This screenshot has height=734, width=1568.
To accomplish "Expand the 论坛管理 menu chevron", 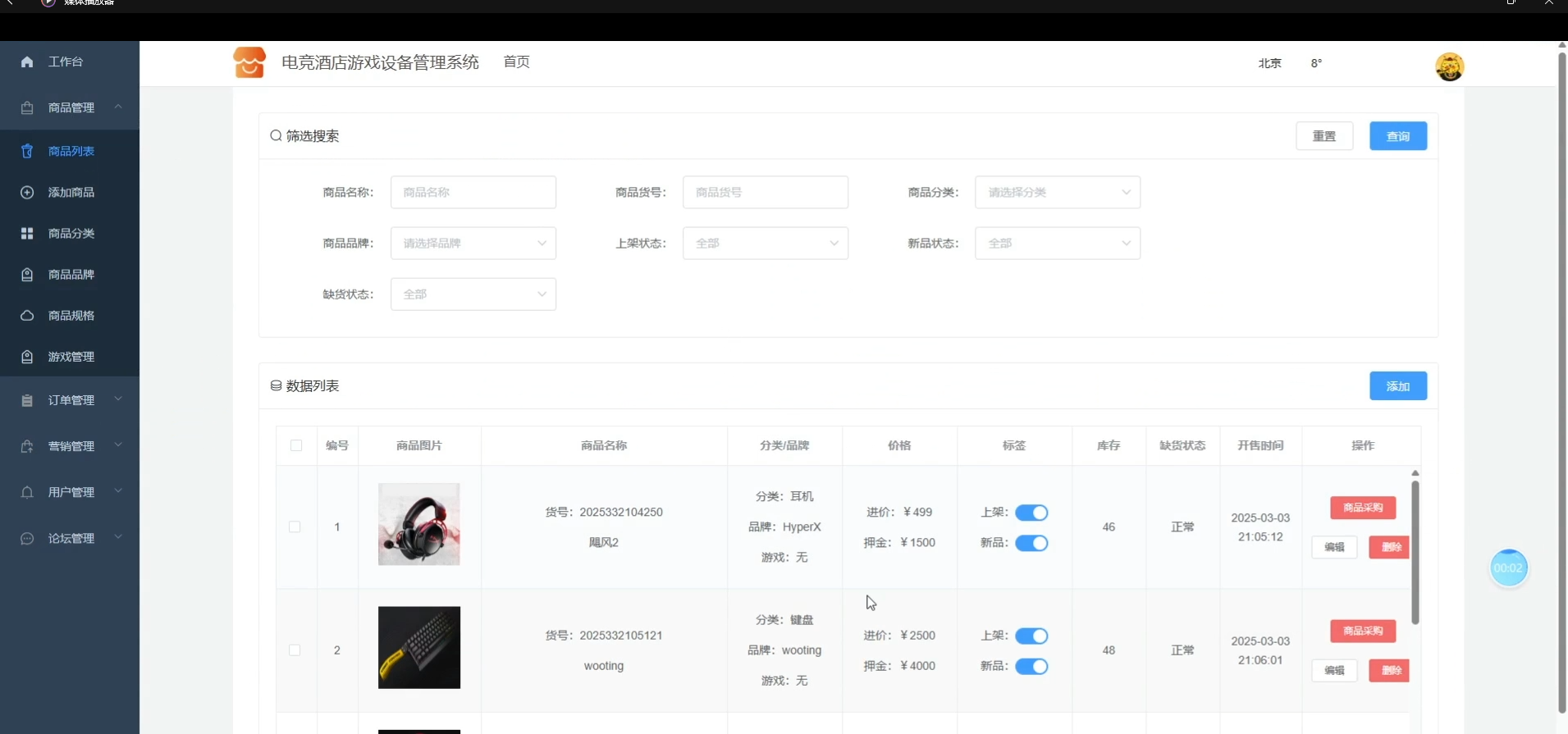I will (118, 537).
